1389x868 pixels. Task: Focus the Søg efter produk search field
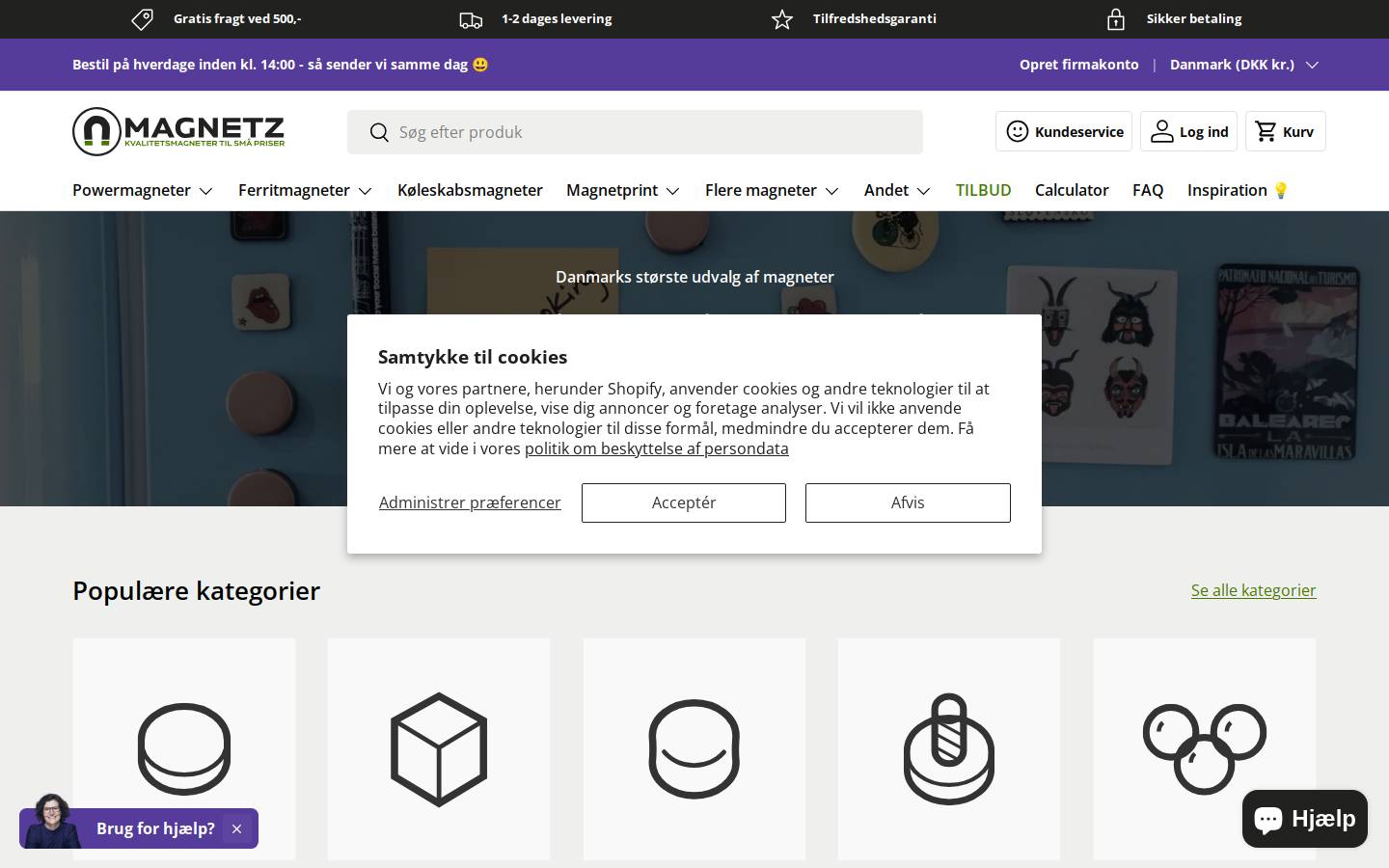click(635, 132)
